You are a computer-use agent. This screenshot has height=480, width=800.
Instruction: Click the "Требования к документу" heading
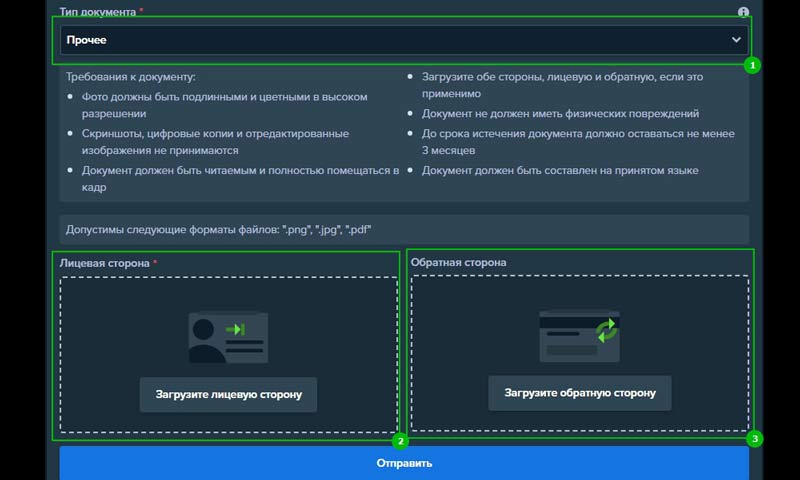[x=131, y=77]
